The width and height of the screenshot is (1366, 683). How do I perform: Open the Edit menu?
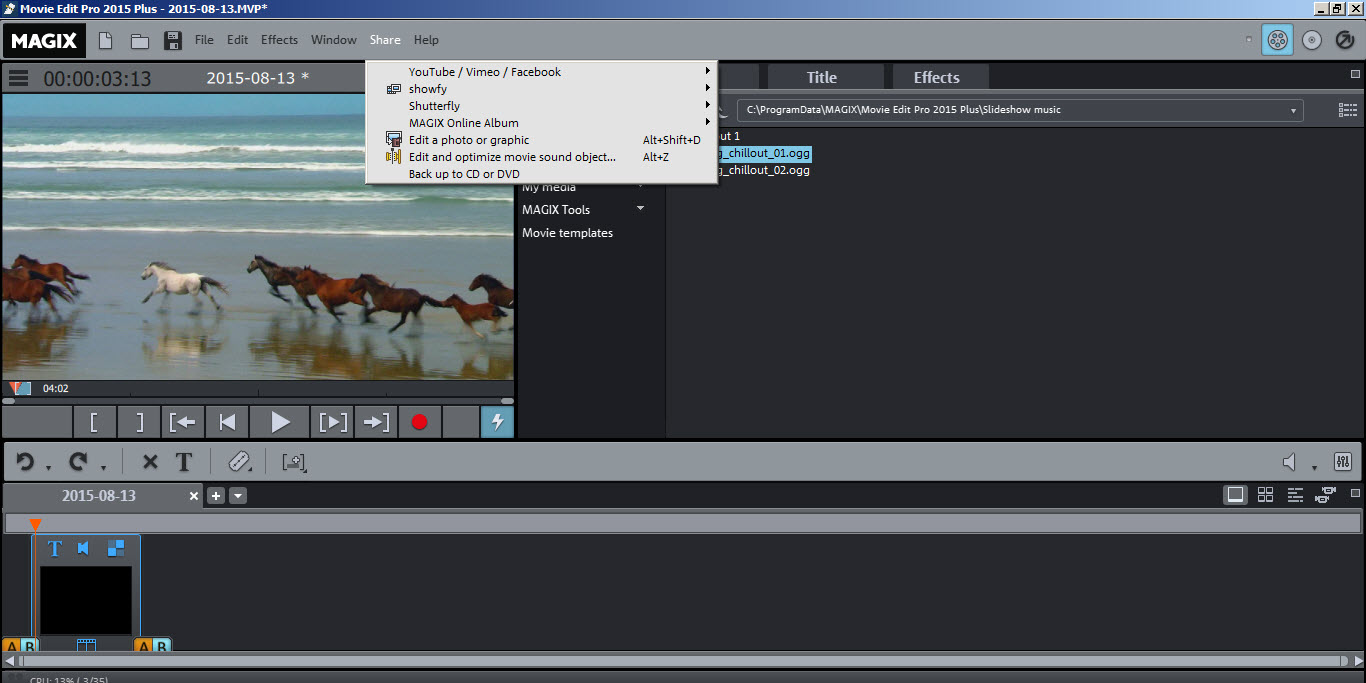[x=237, y=40]
